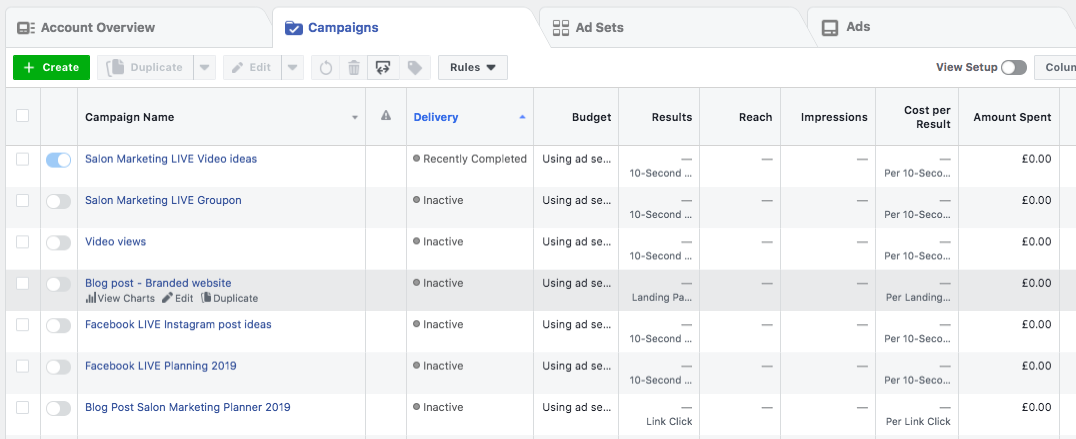Screen dimensions: 1076x439
Task: Open Salon Marketing LIVE Video ideas campaign
Action: click(171, 158)
